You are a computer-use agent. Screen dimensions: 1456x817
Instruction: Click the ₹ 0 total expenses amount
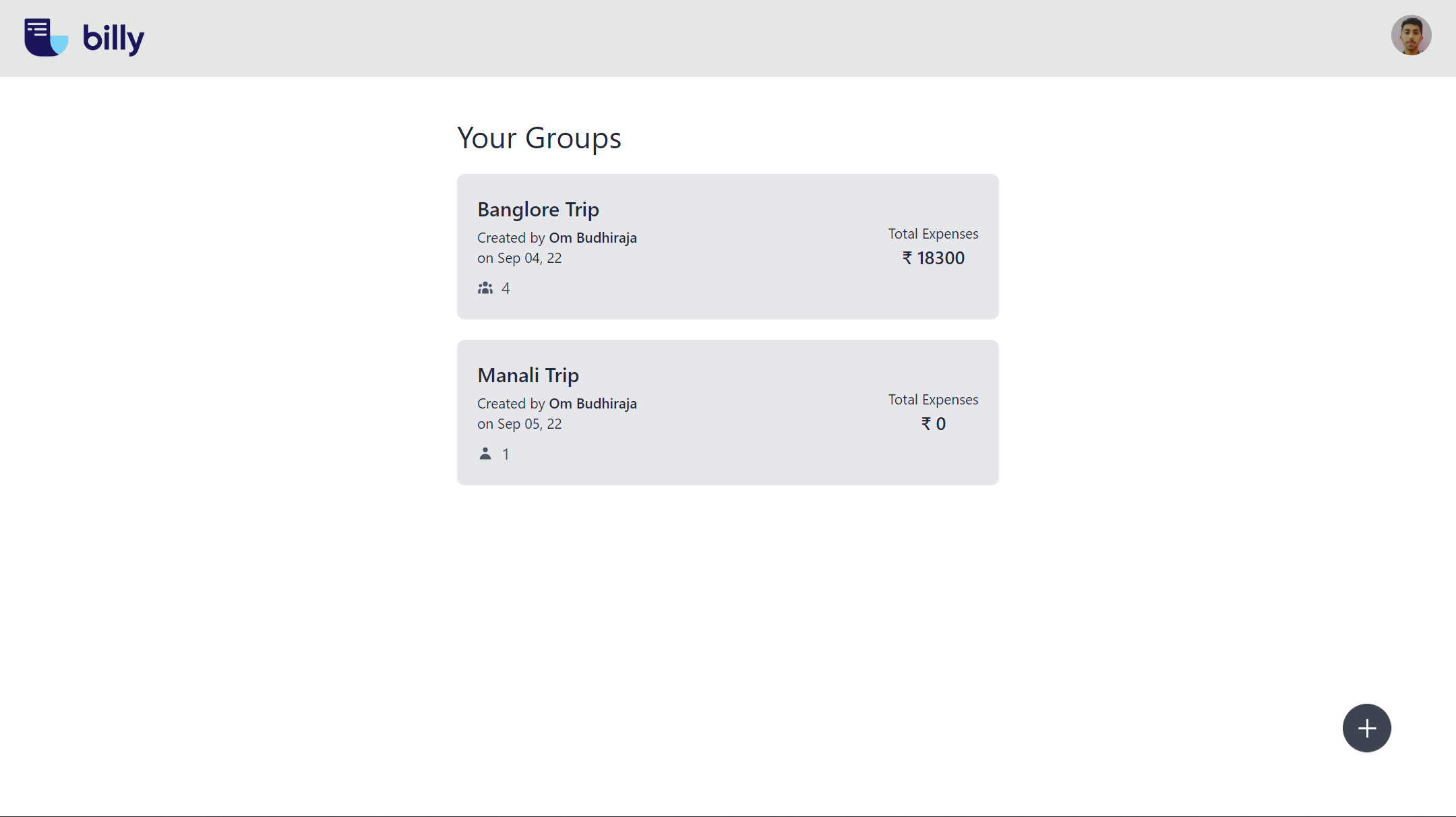(x=933, y=424)
